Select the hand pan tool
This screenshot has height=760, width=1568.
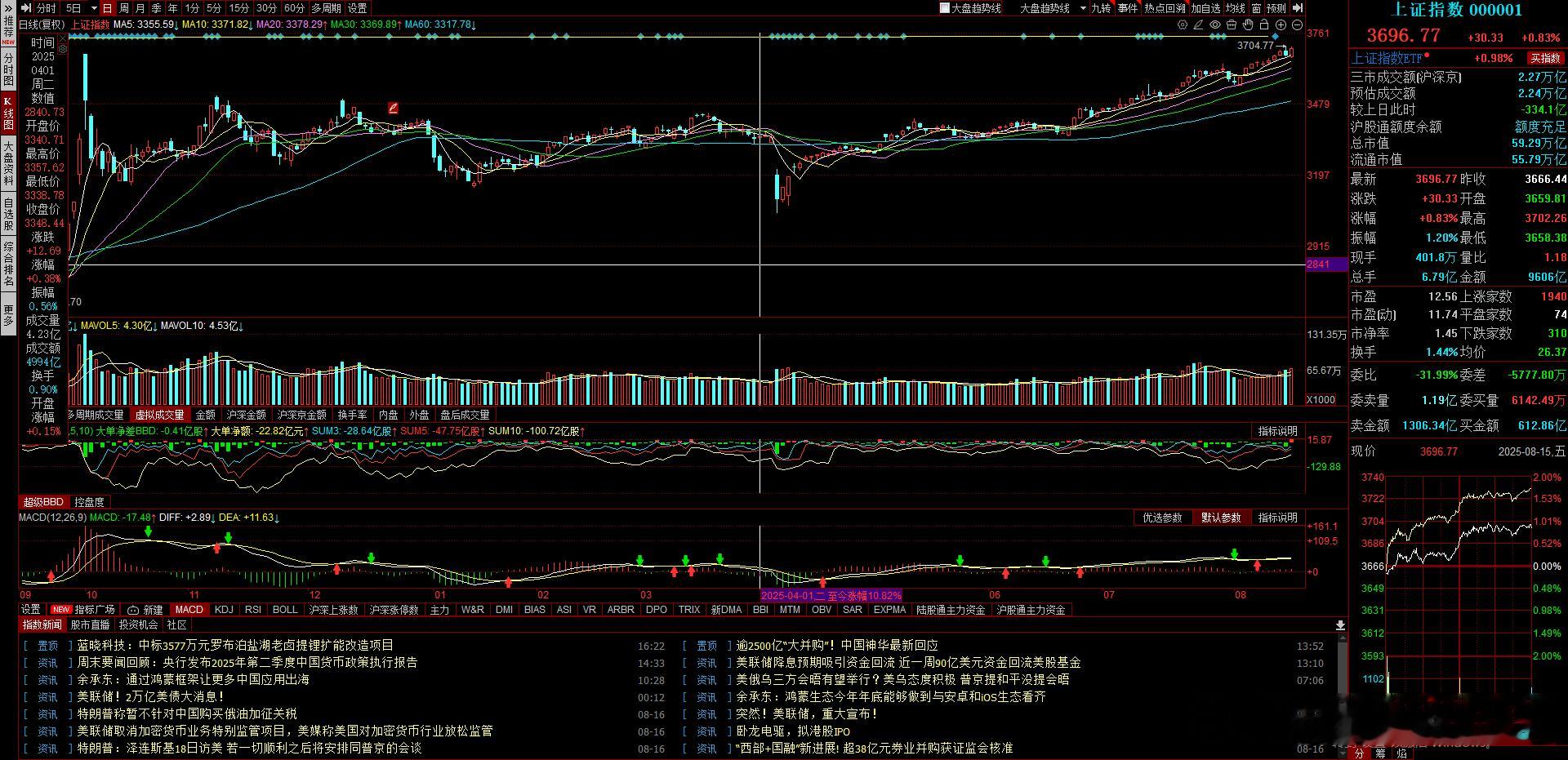1248,25
